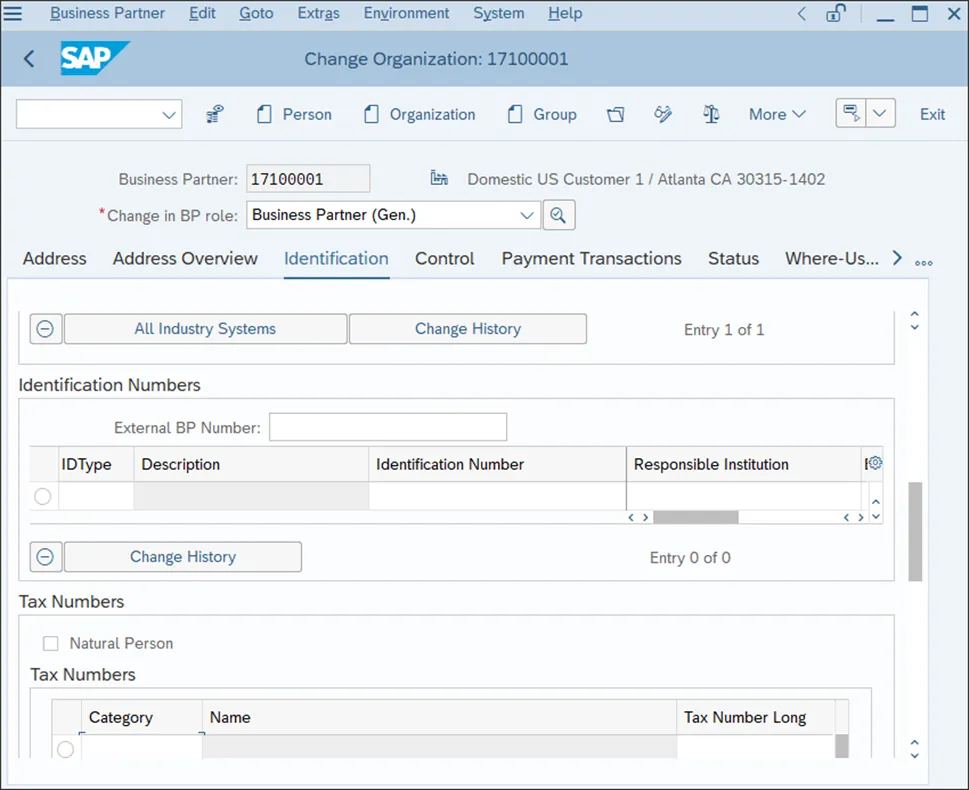Switch to the Payment Transactions tab
This screenshot has height=790, width=969.
point(591,258)
